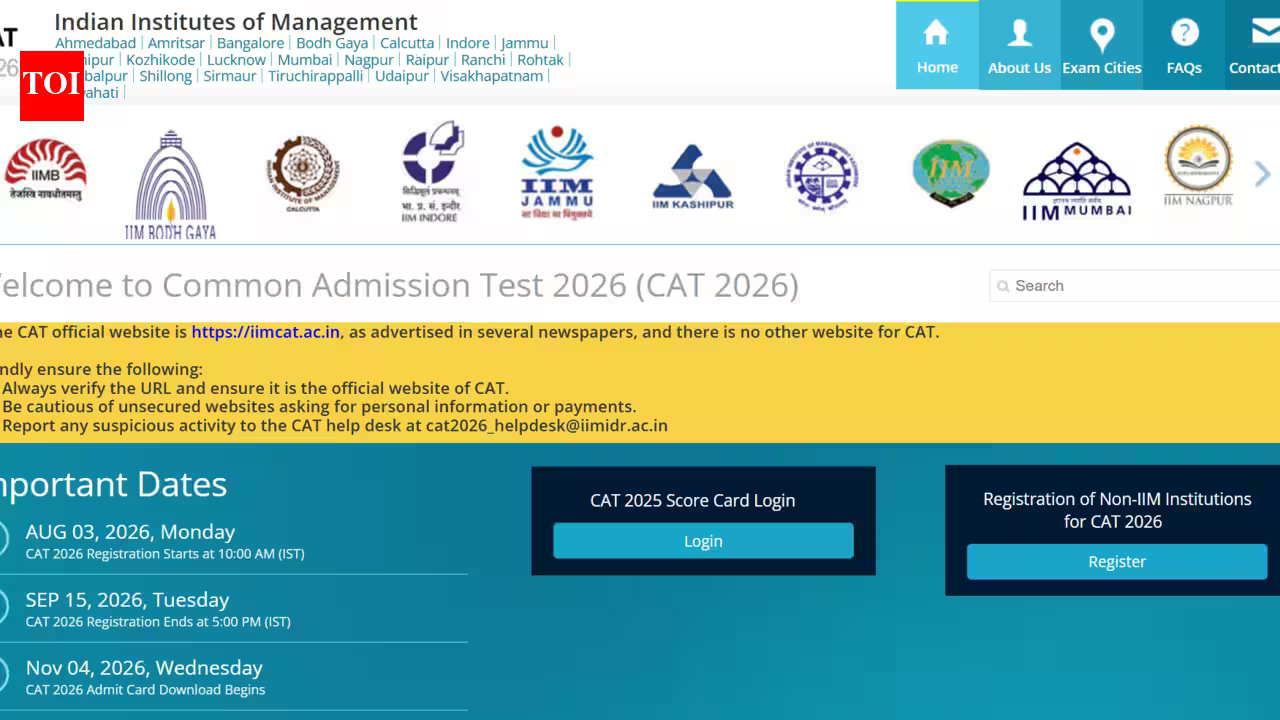Click "CAT 2026 Registration Ends at 5:00 PM" text
The height and width of the screenshot is (720, 1280).
158,622
